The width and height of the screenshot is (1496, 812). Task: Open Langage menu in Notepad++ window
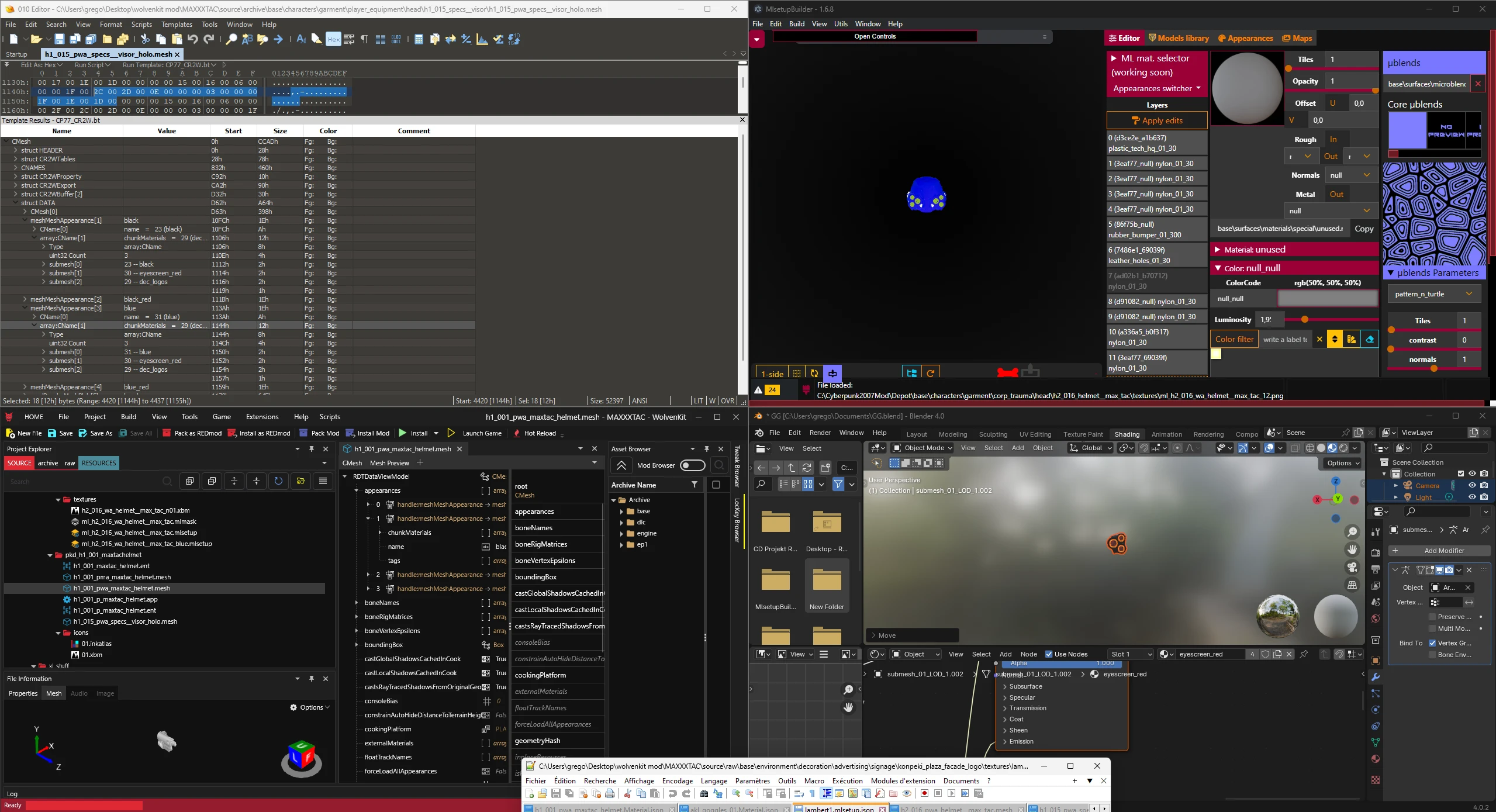[714, 781]
